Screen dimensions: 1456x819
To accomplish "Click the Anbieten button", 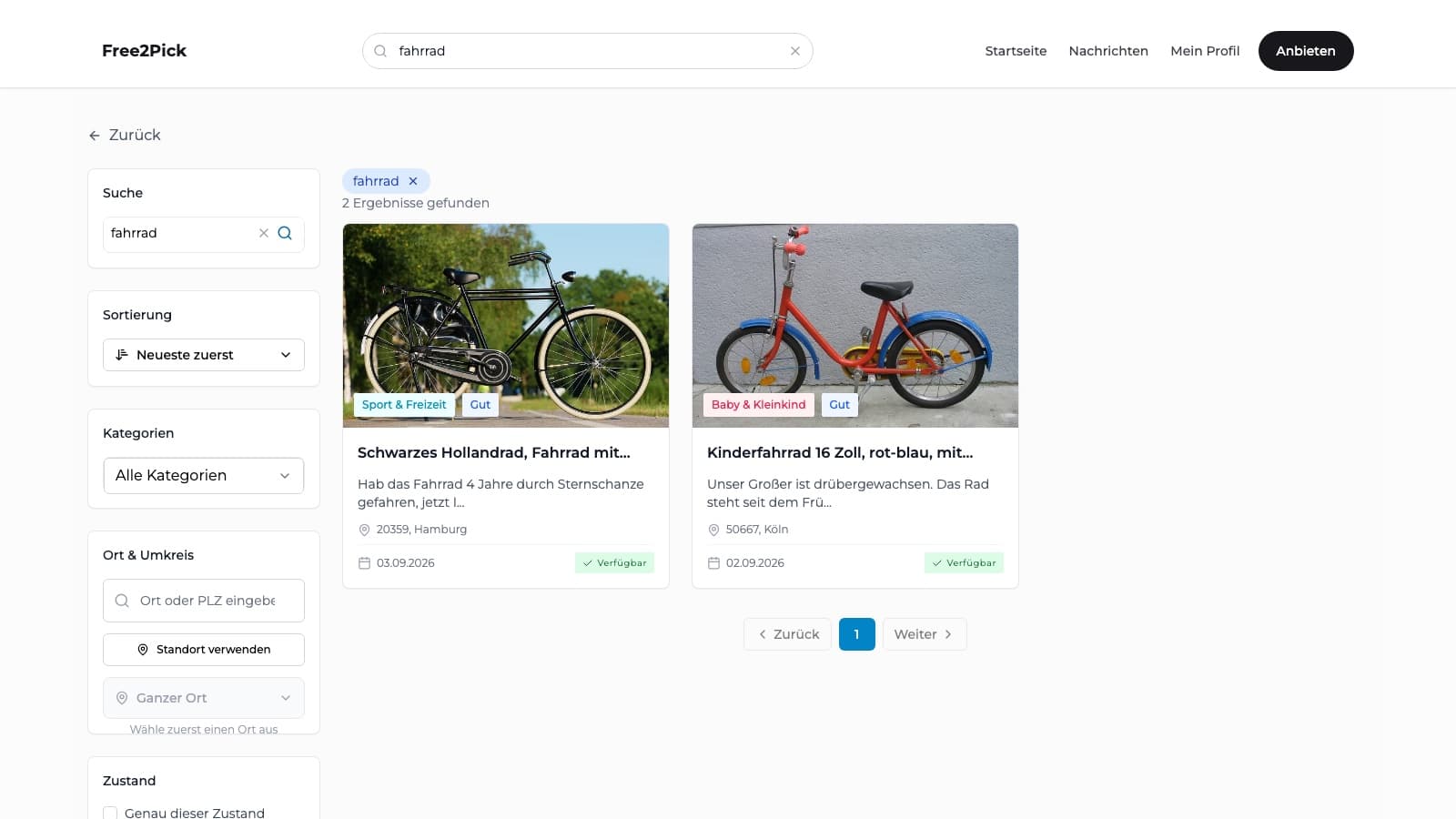I will pyautogui.click(x=1306, y=51).
